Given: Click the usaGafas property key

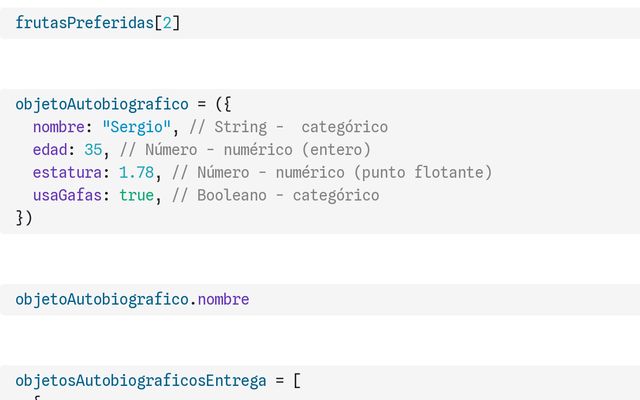Looking at the screenshot, I should pyautogui.click(x=67, y=196).
